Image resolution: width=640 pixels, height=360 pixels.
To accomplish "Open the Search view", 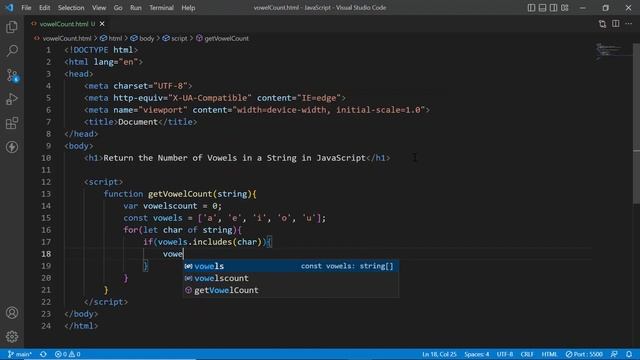I will coord(12,51).
